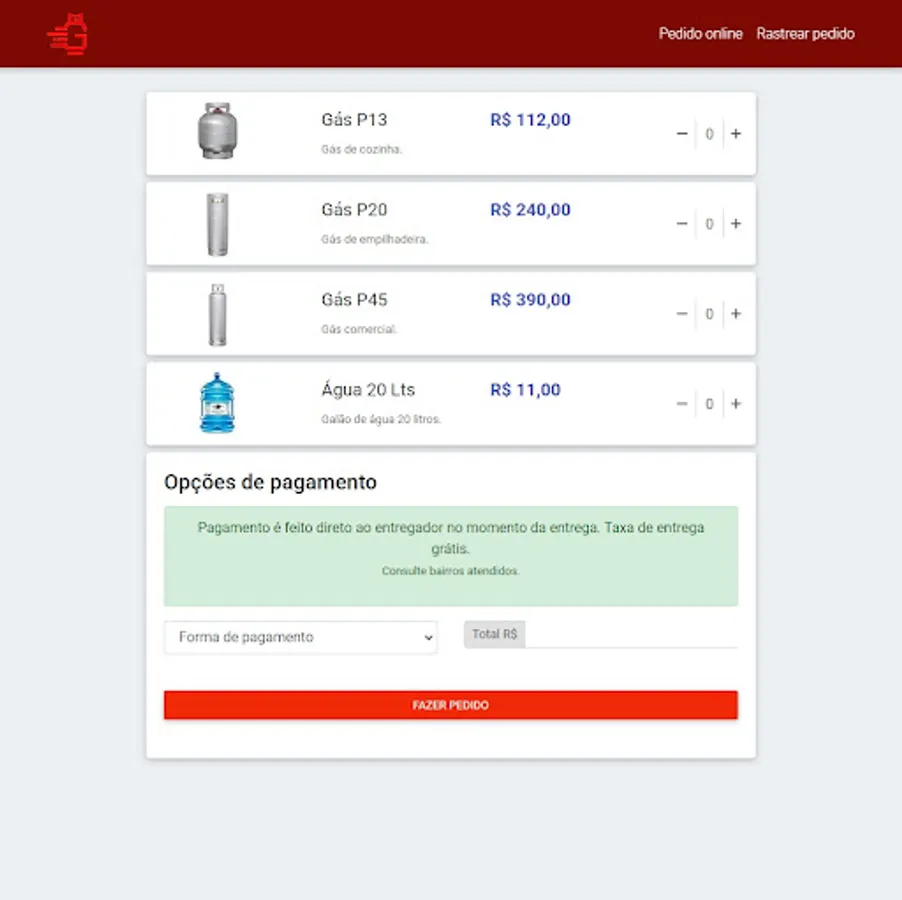The width and height of the screenshot is (902, 900).
Task: Increase Água 20 Lts quantity with plus
Action: (x=736, y=404)
